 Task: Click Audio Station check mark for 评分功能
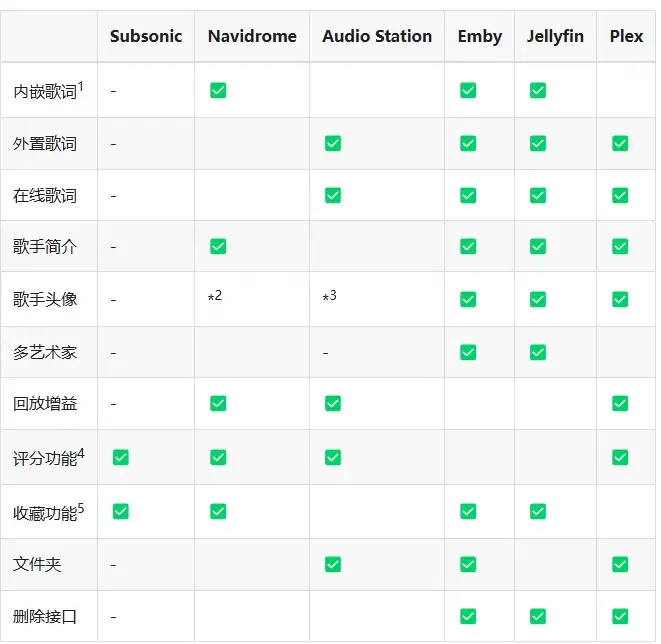tap(333, 457)
